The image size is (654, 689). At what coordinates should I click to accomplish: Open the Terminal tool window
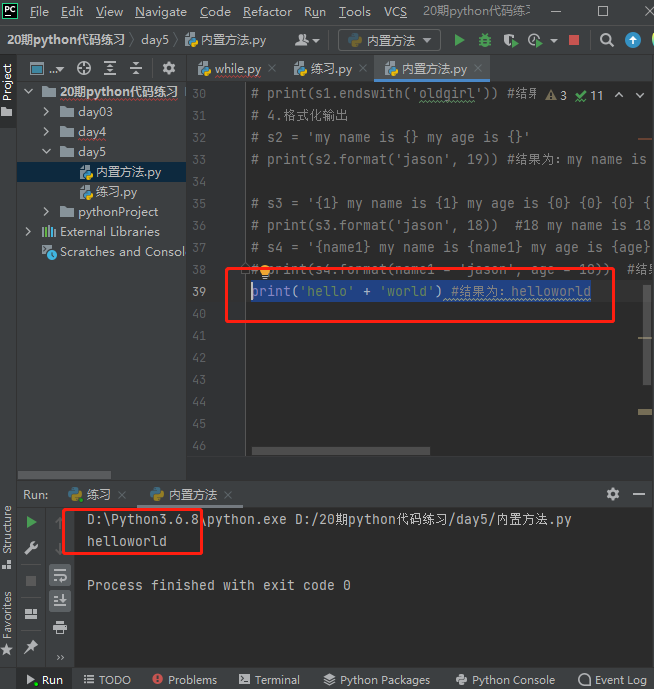[x=269, y=680]
